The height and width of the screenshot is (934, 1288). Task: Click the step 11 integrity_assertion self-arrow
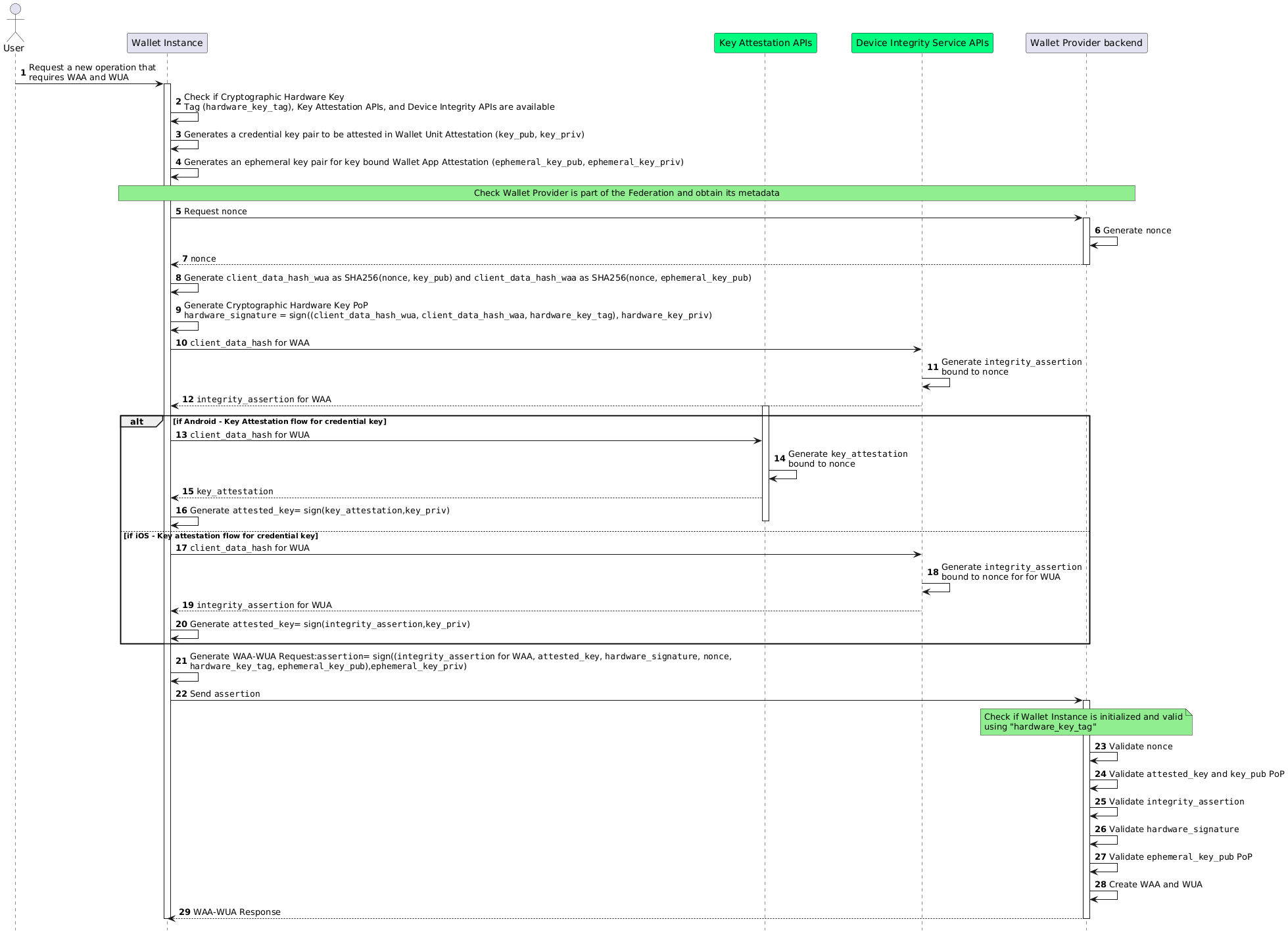point(937,383)
